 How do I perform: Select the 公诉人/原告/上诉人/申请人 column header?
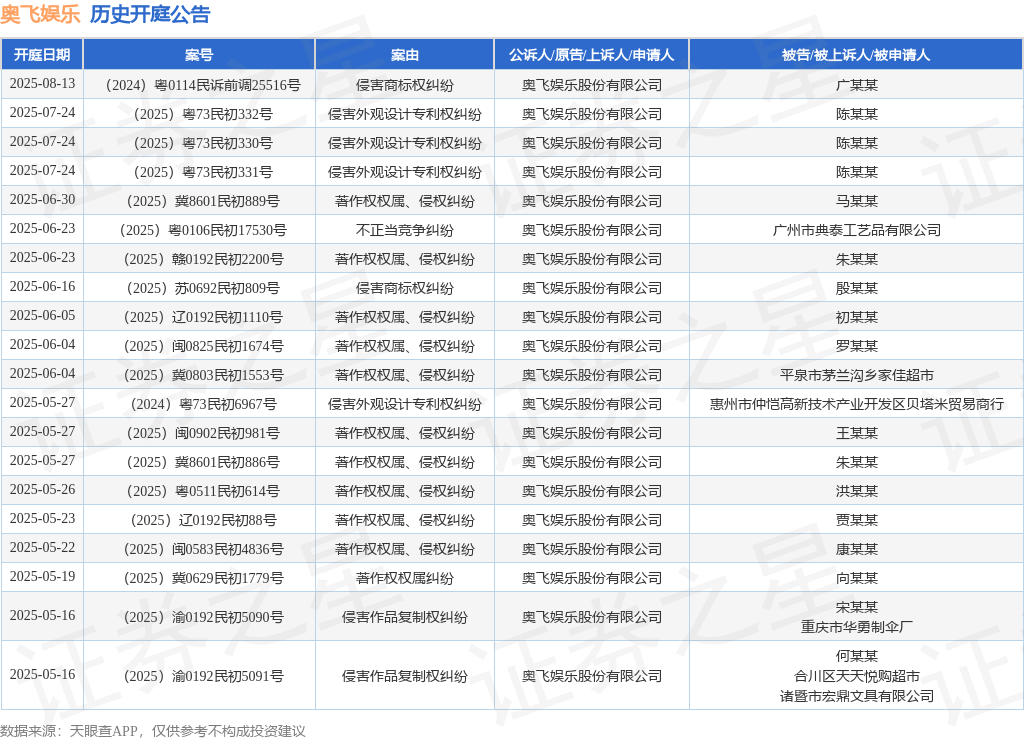[591, 55]
